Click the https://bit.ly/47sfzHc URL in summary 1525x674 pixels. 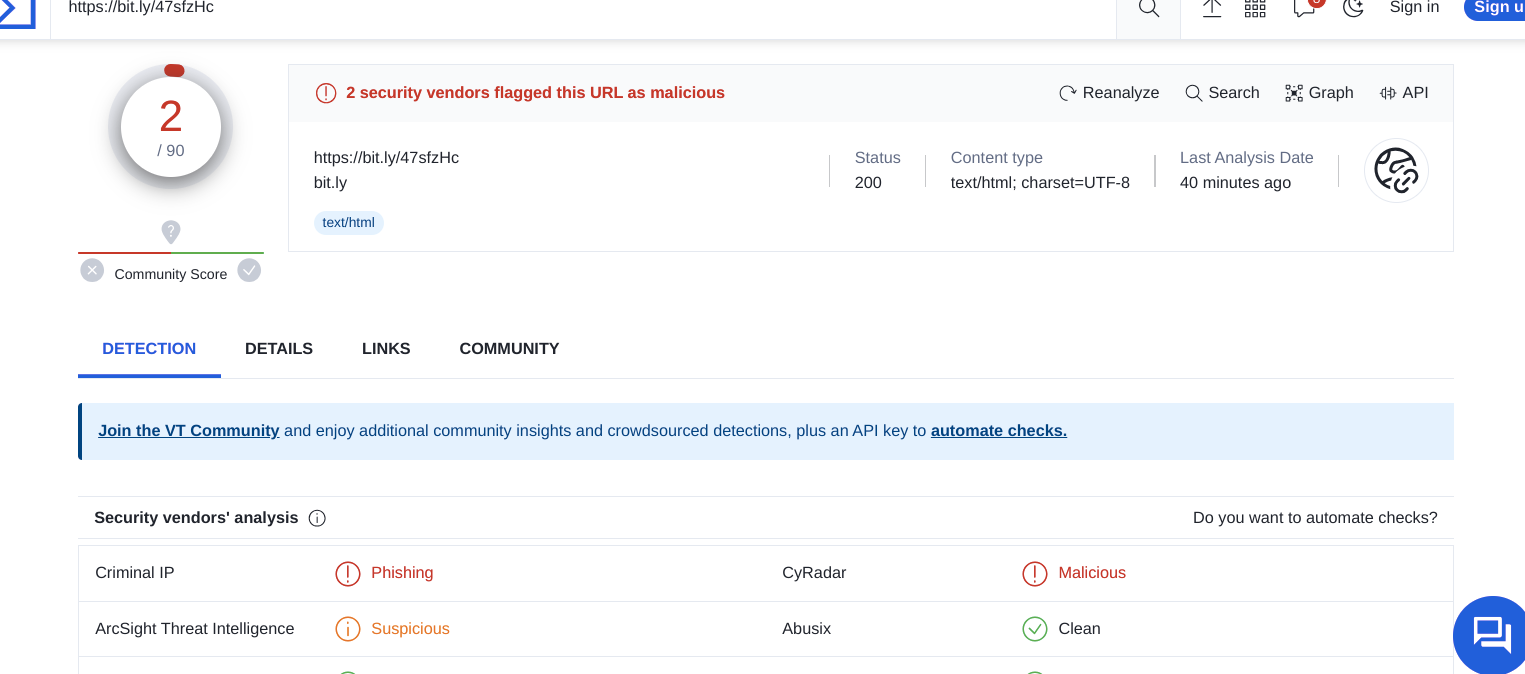[386, 158]
